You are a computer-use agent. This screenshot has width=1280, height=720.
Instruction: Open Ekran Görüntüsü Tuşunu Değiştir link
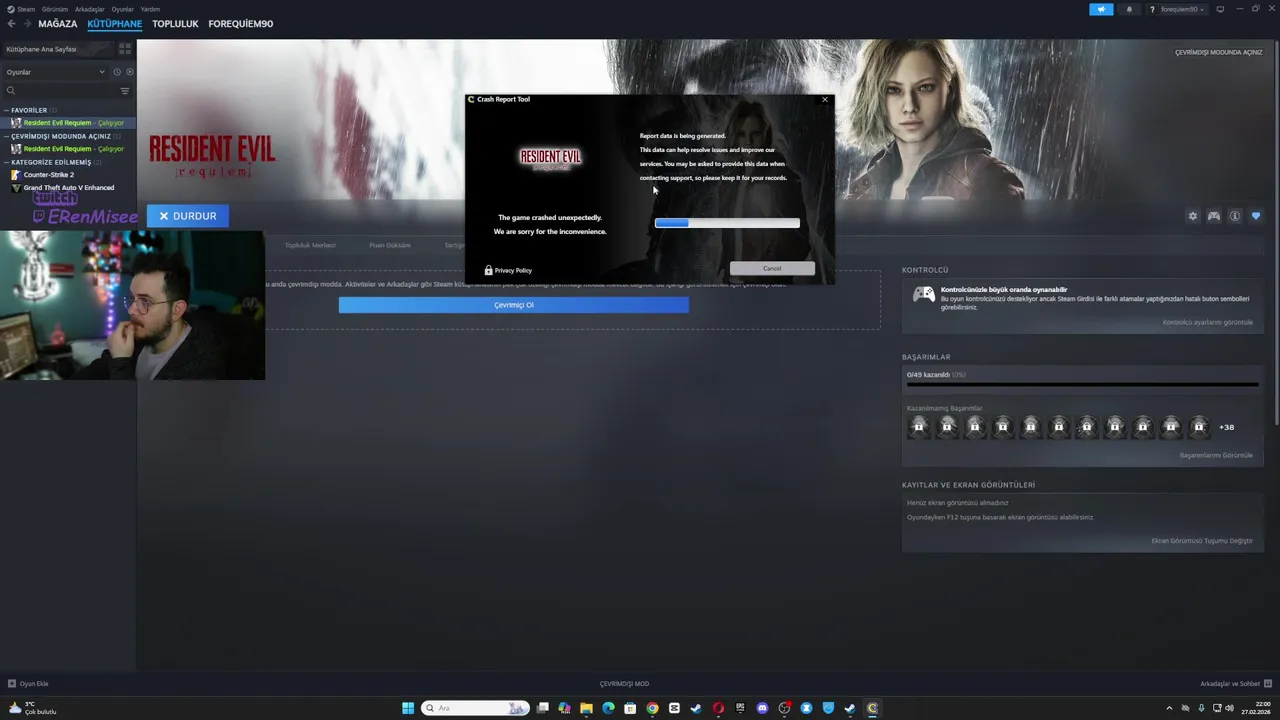coord(1202,541)
